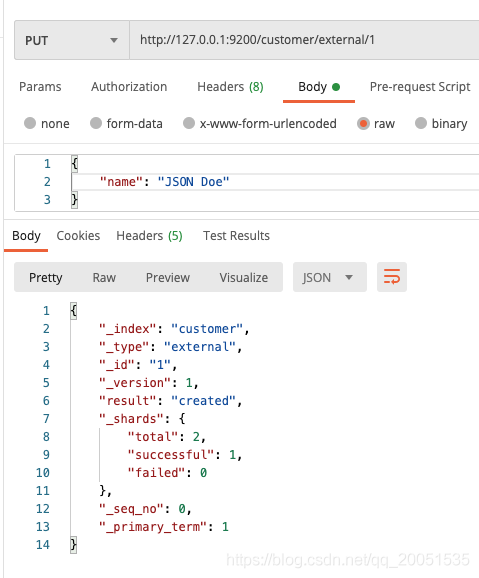
Task: Switch response view to Preview
Action: tap(168, 277)
